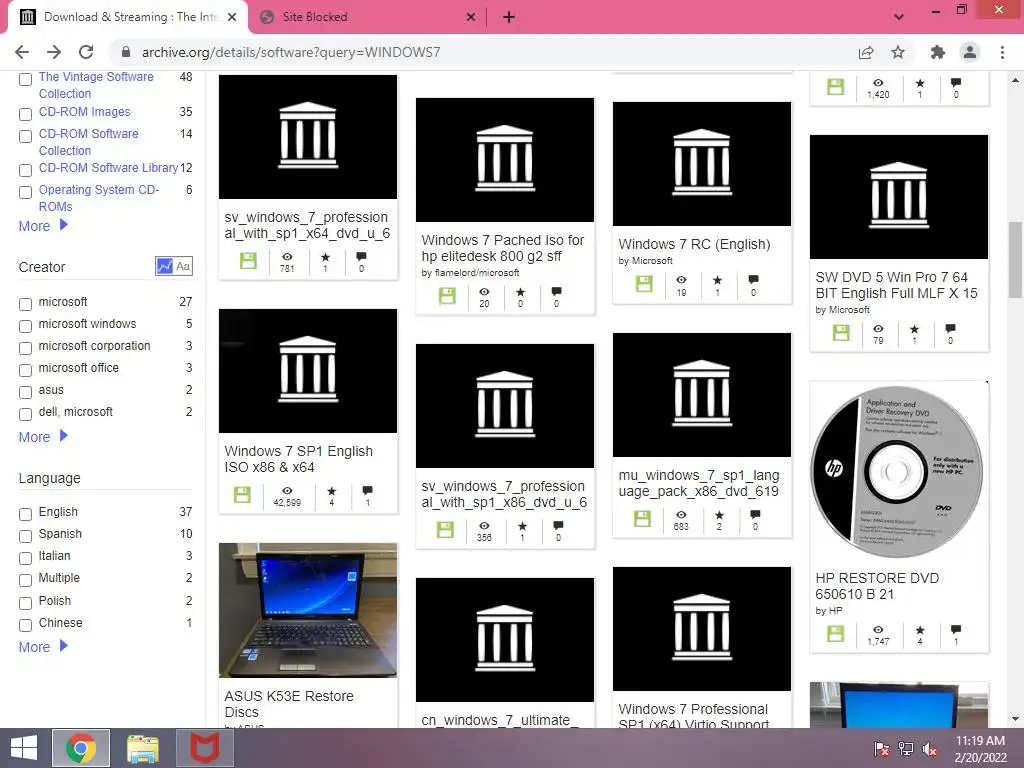
Task: Open the Chrome three-dot menu
Action: pos(1002,52)
